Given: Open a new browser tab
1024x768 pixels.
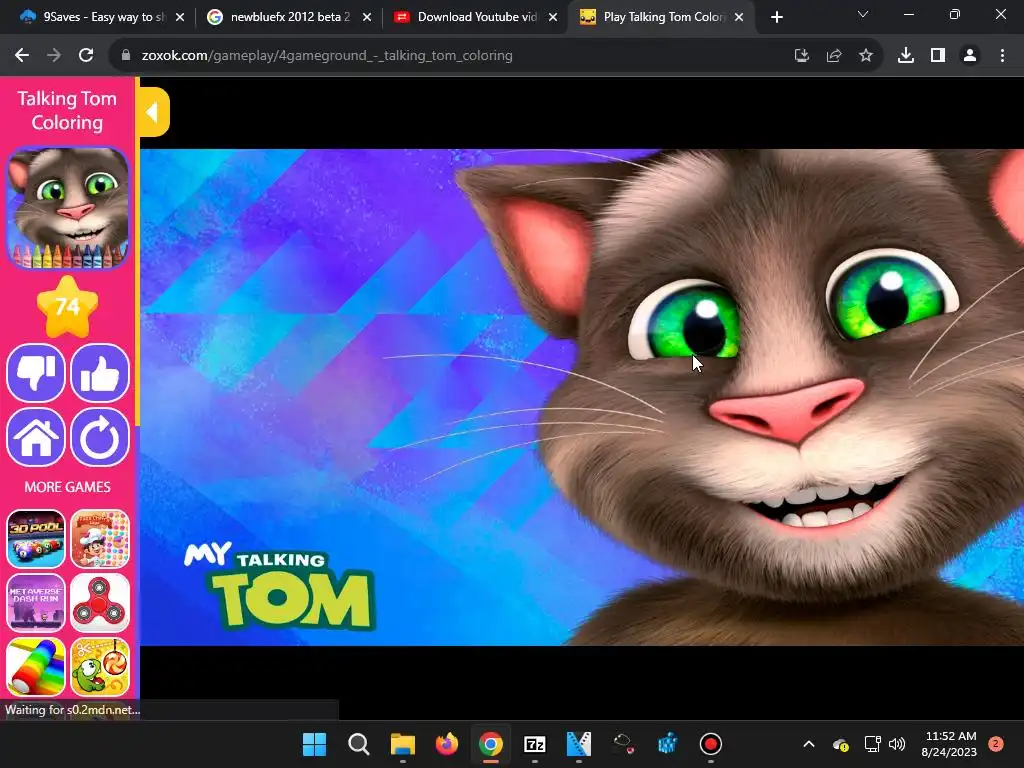Looking at the screenshot, I should (776, 18).
